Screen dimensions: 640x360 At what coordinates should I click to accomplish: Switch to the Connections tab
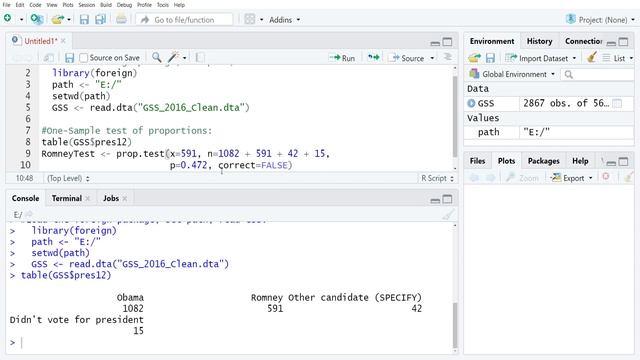click(583, 41)
